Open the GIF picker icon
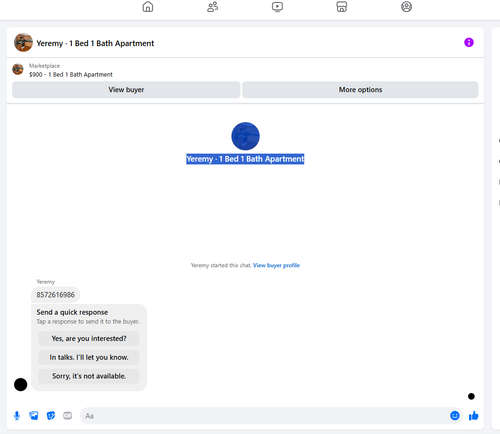The width and height of the screenshot is (500, 434). click(x=68, y=416)
